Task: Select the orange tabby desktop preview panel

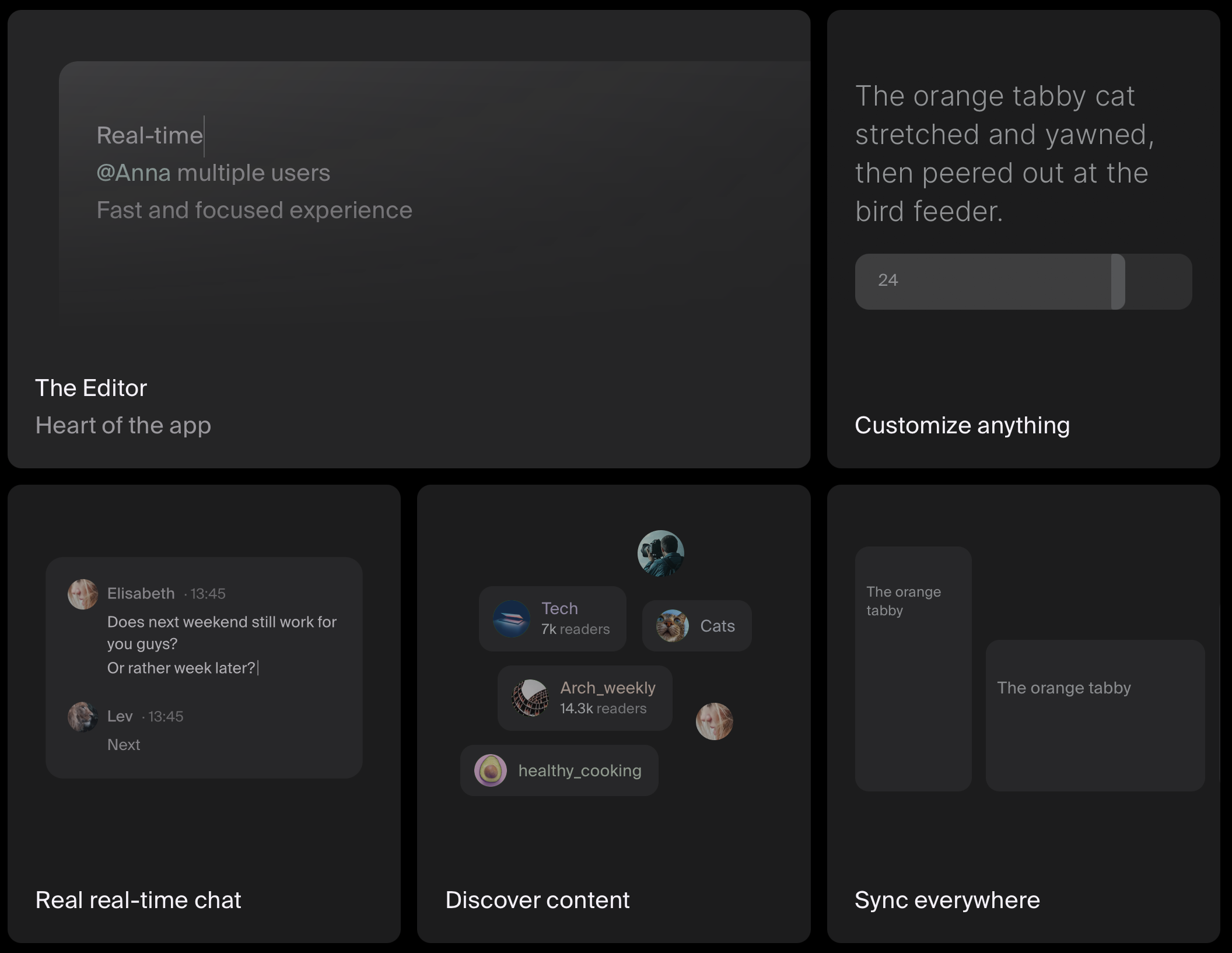Action: tap(1094, 716)
